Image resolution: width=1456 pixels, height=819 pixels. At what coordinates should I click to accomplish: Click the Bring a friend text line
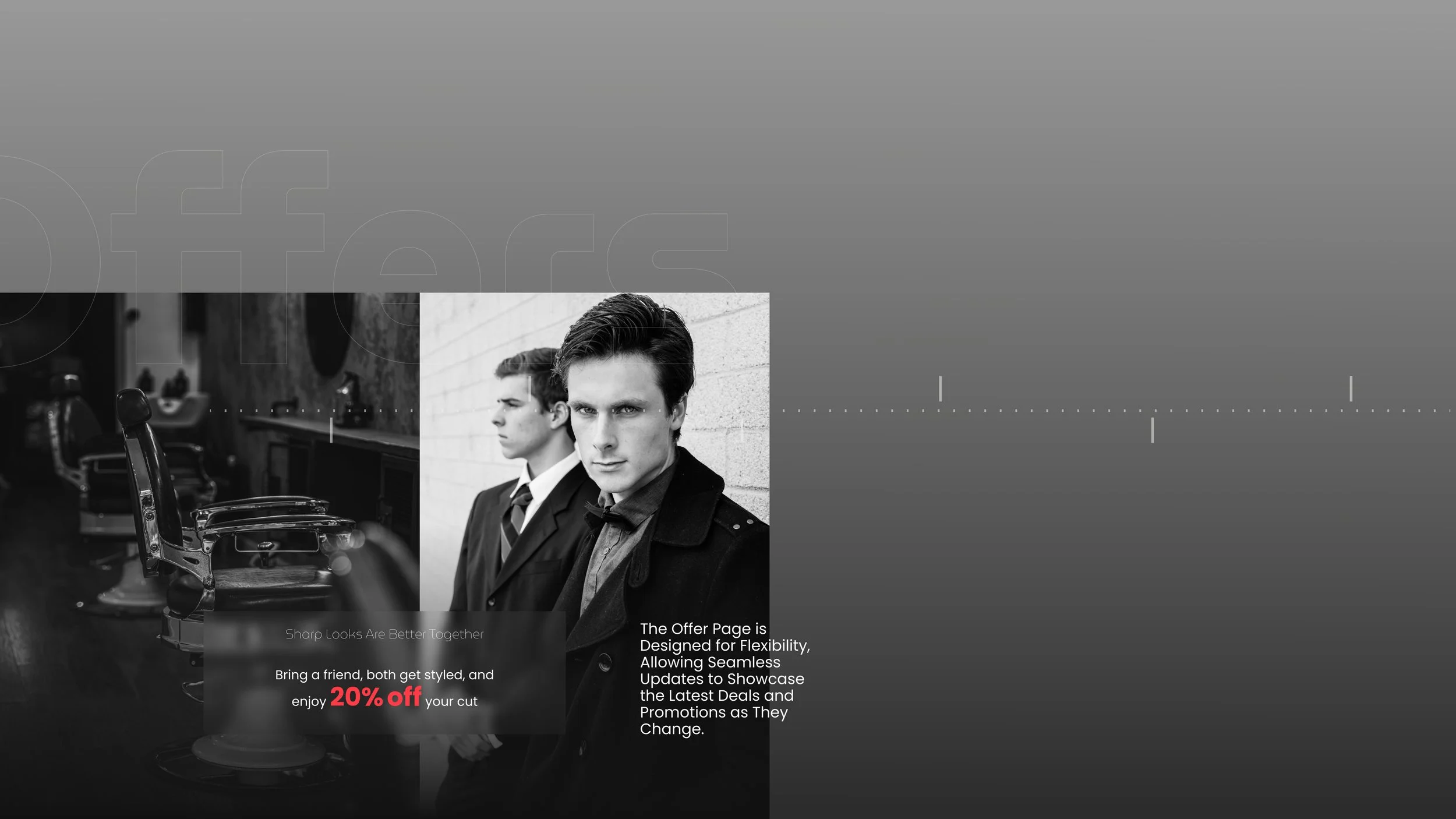(x=384, y=675)
